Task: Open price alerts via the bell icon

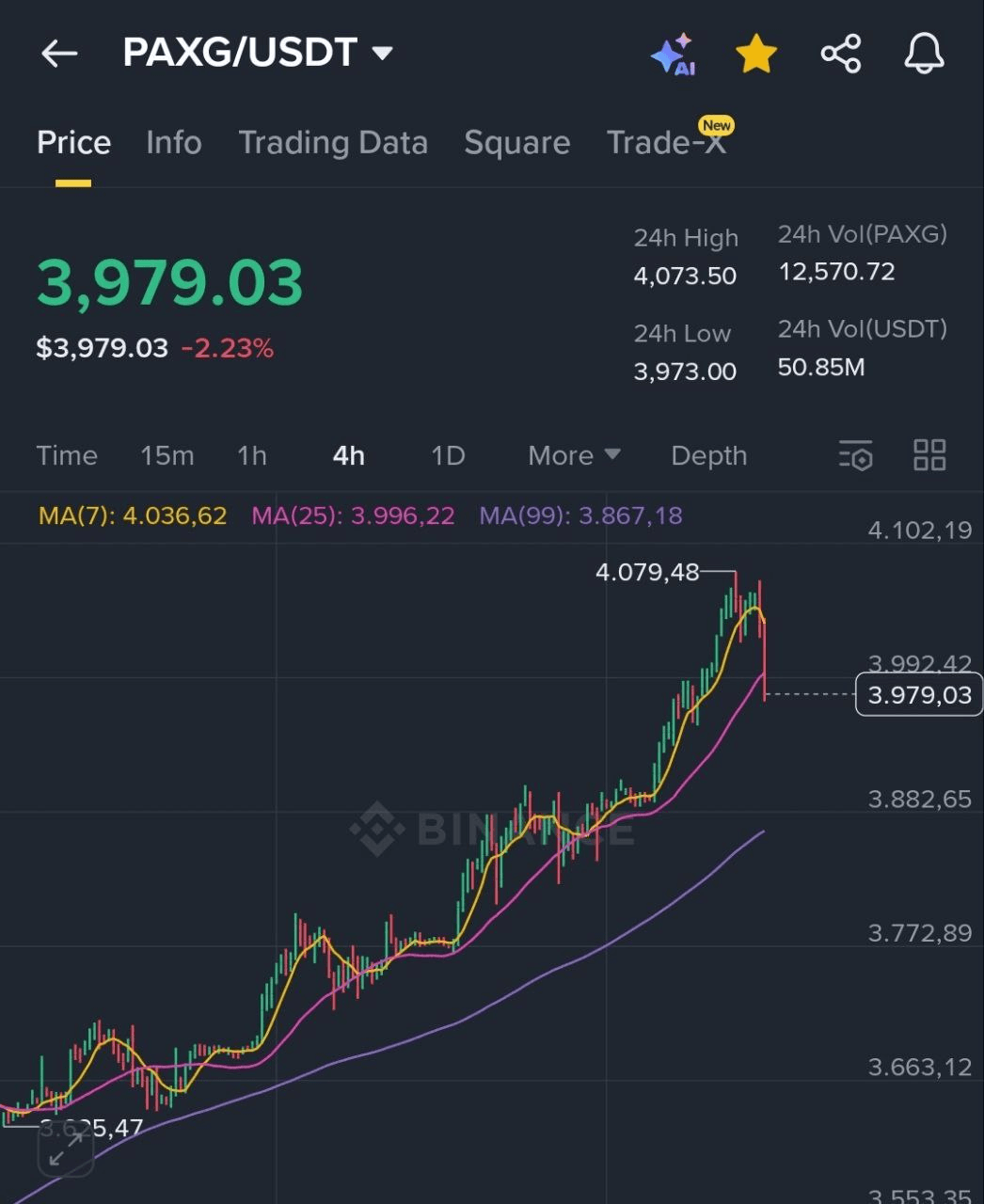Action: 924,54
